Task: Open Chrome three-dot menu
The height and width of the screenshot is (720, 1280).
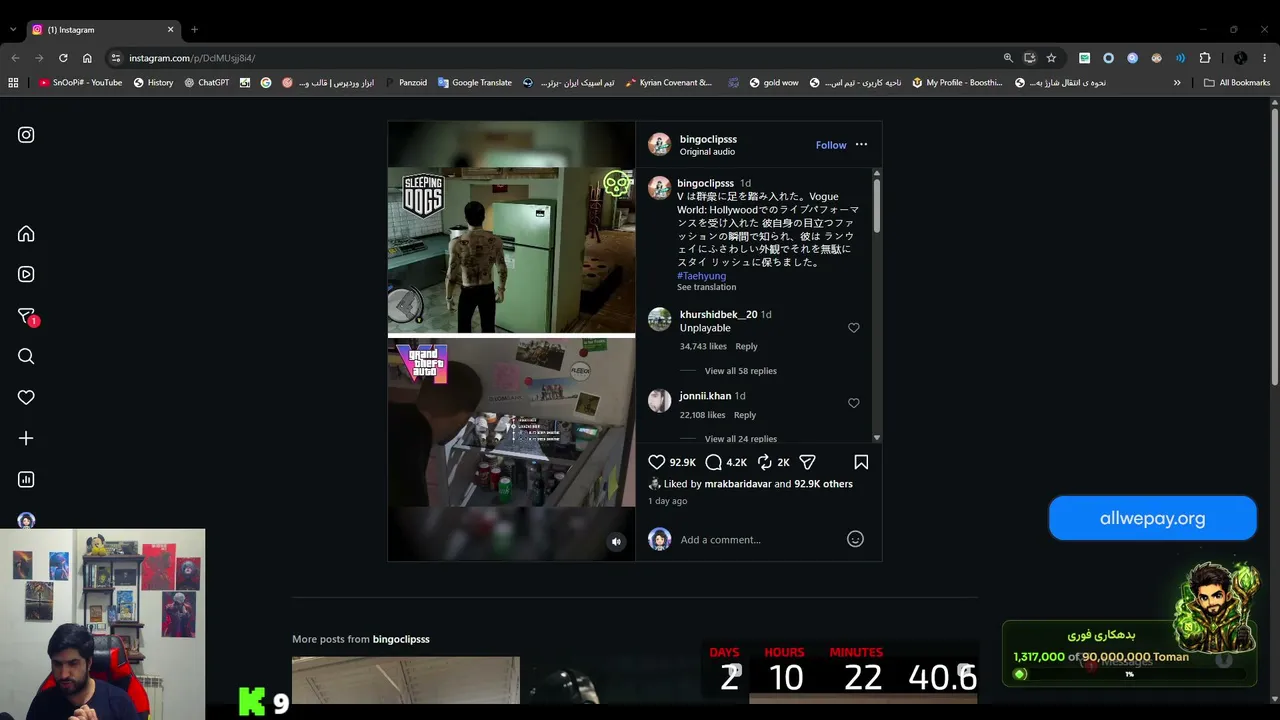Action: 1265,58
